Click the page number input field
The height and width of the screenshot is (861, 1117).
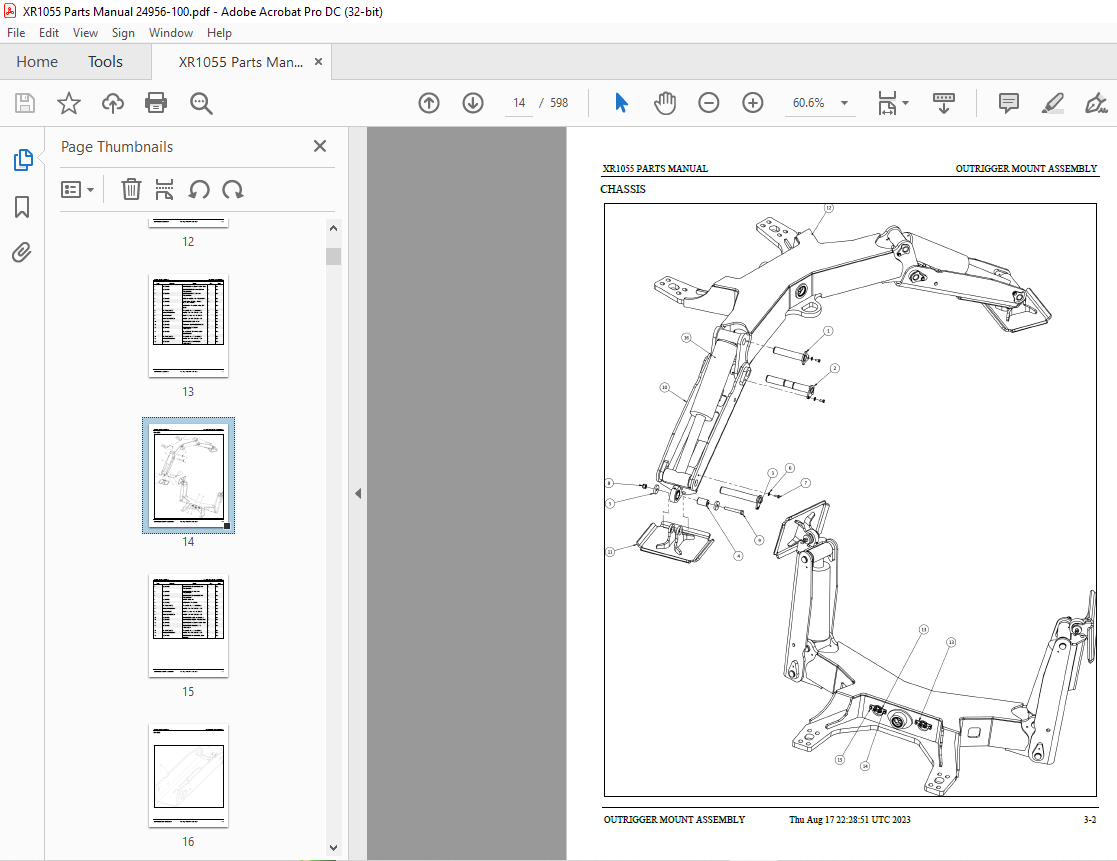[x=519, y=103]
